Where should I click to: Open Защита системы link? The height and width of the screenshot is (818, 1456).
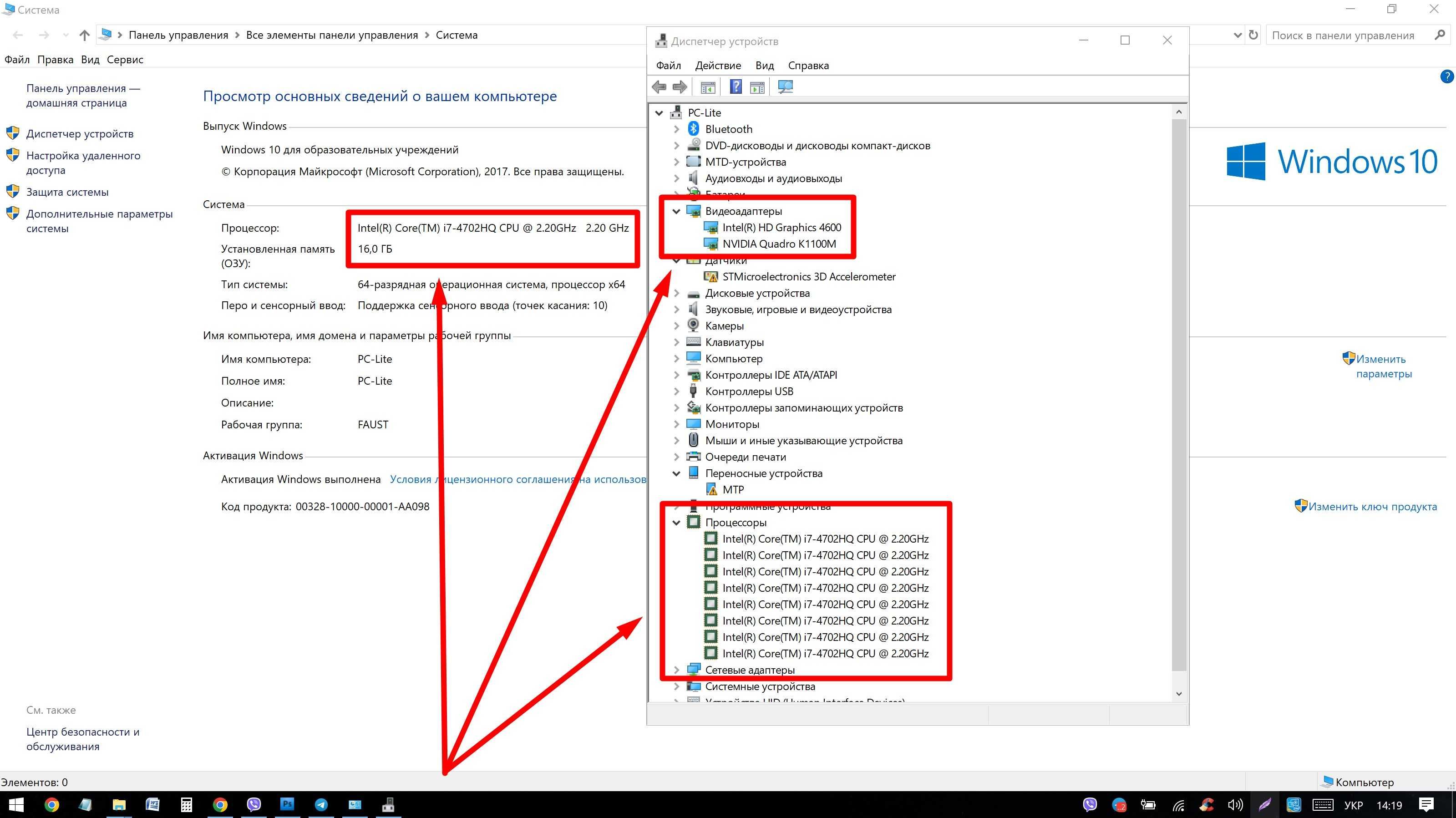67,192
